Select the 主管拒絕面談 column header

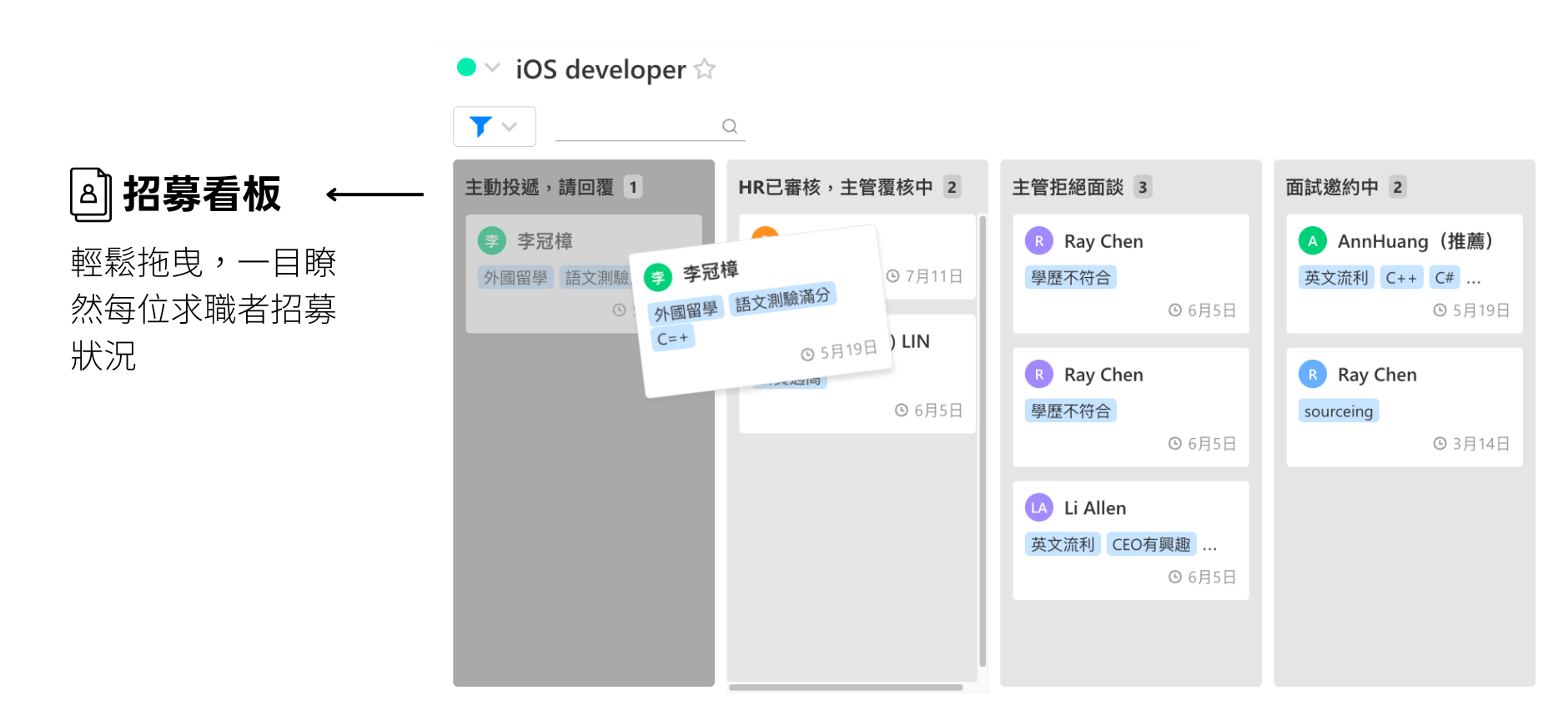click(1068, 187)
